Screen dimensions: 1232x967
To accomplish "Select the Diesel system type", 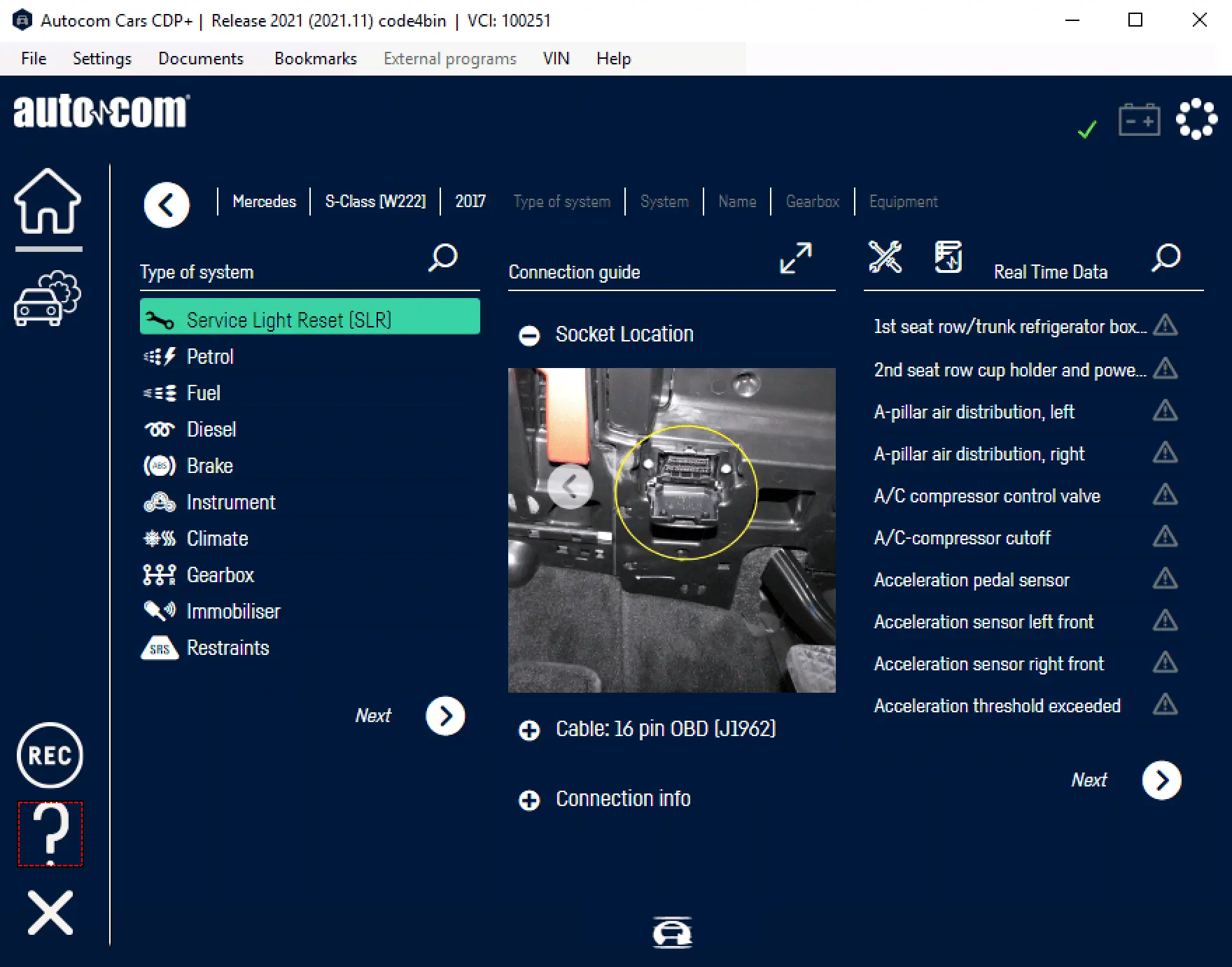I will tap(310, 430).
